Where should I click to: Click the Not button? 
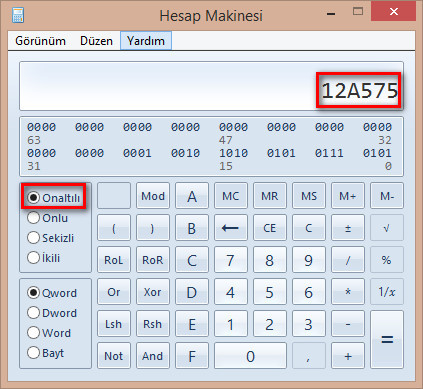coord(114,356)
